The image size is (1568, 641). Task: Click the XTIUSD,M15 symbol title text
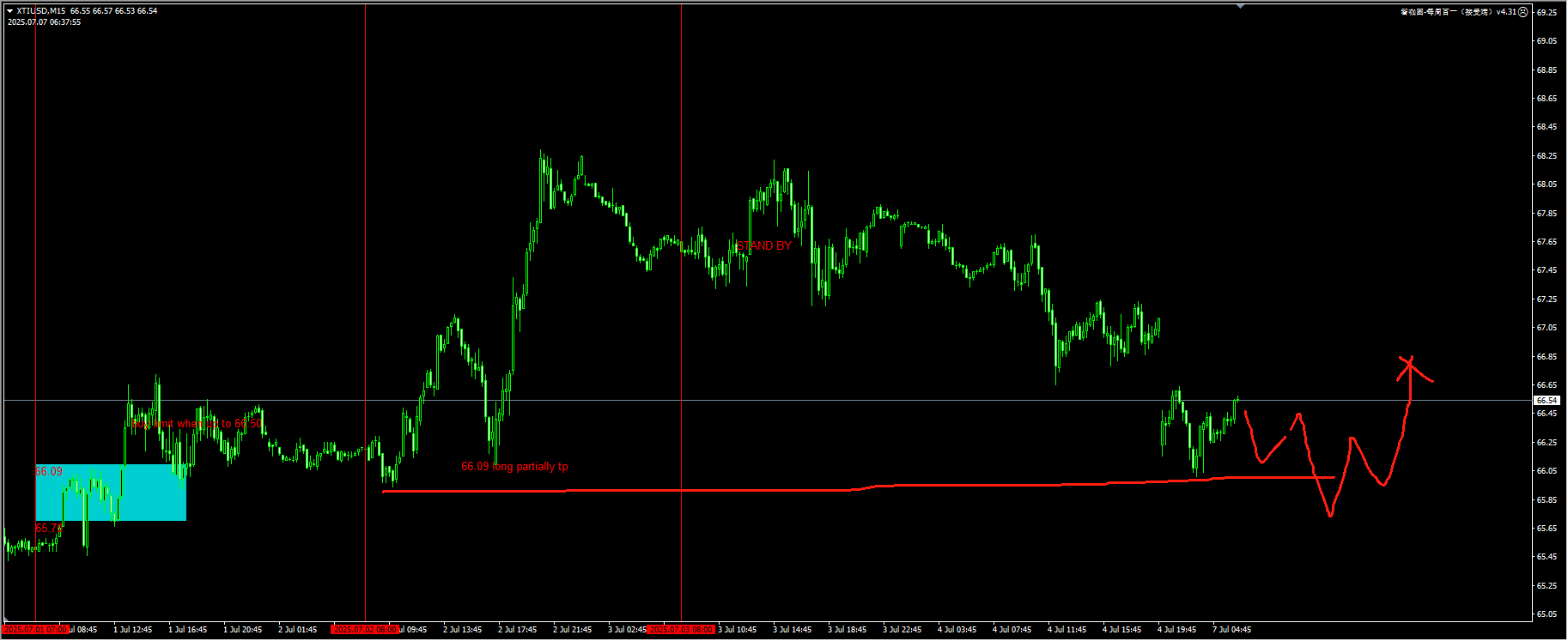click(40, 11)
